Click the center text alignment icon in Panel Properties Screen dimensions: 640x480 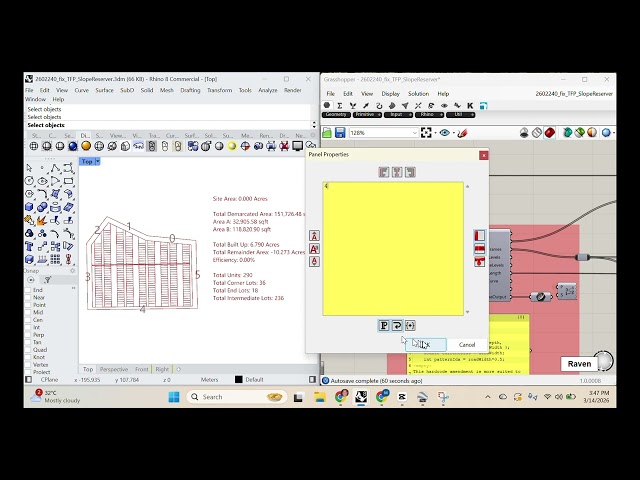click(x=397, y=172)
